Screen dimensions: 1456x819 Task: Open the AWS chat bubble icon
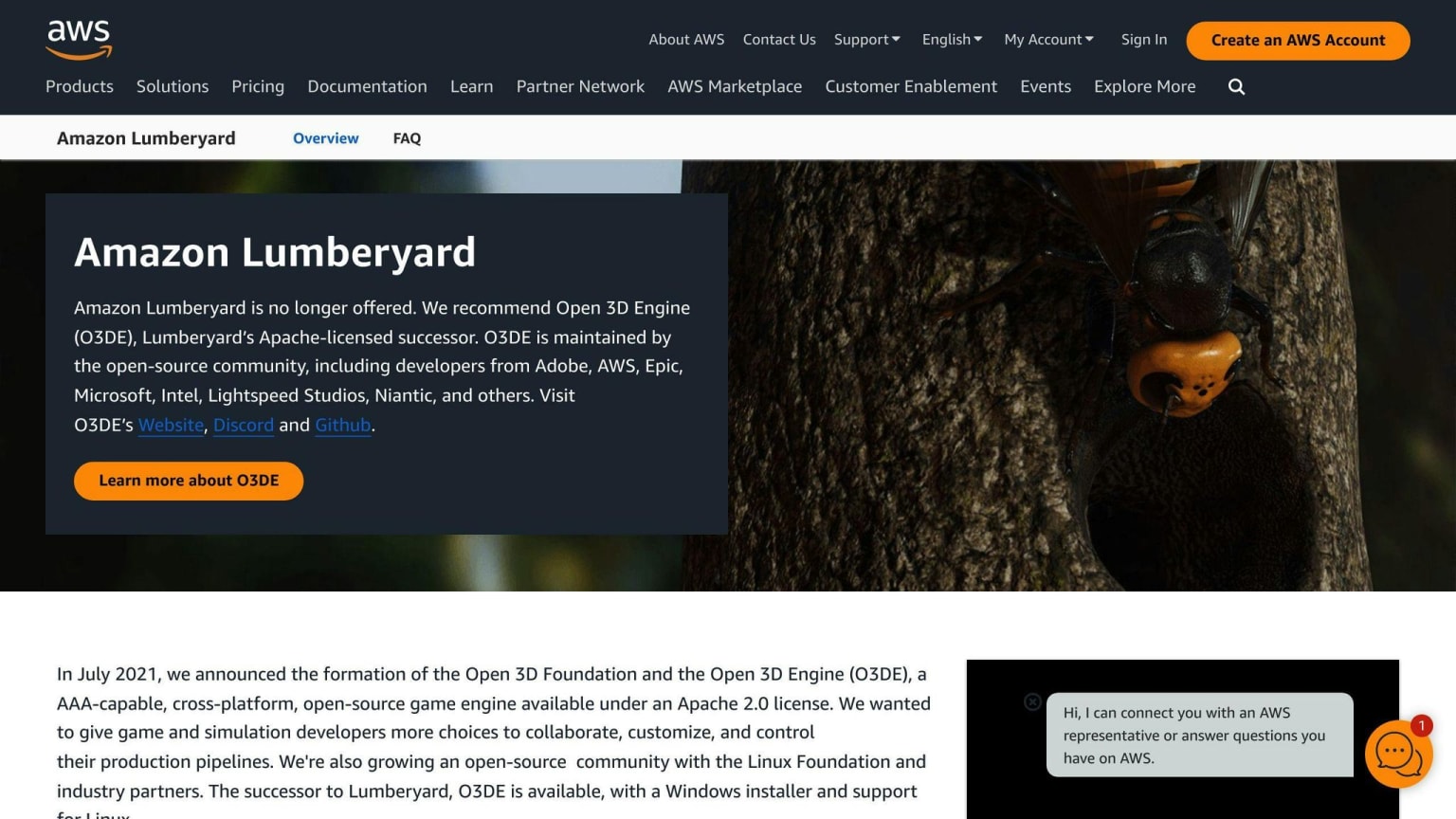pyautogui.click(x=1398, y=754)
